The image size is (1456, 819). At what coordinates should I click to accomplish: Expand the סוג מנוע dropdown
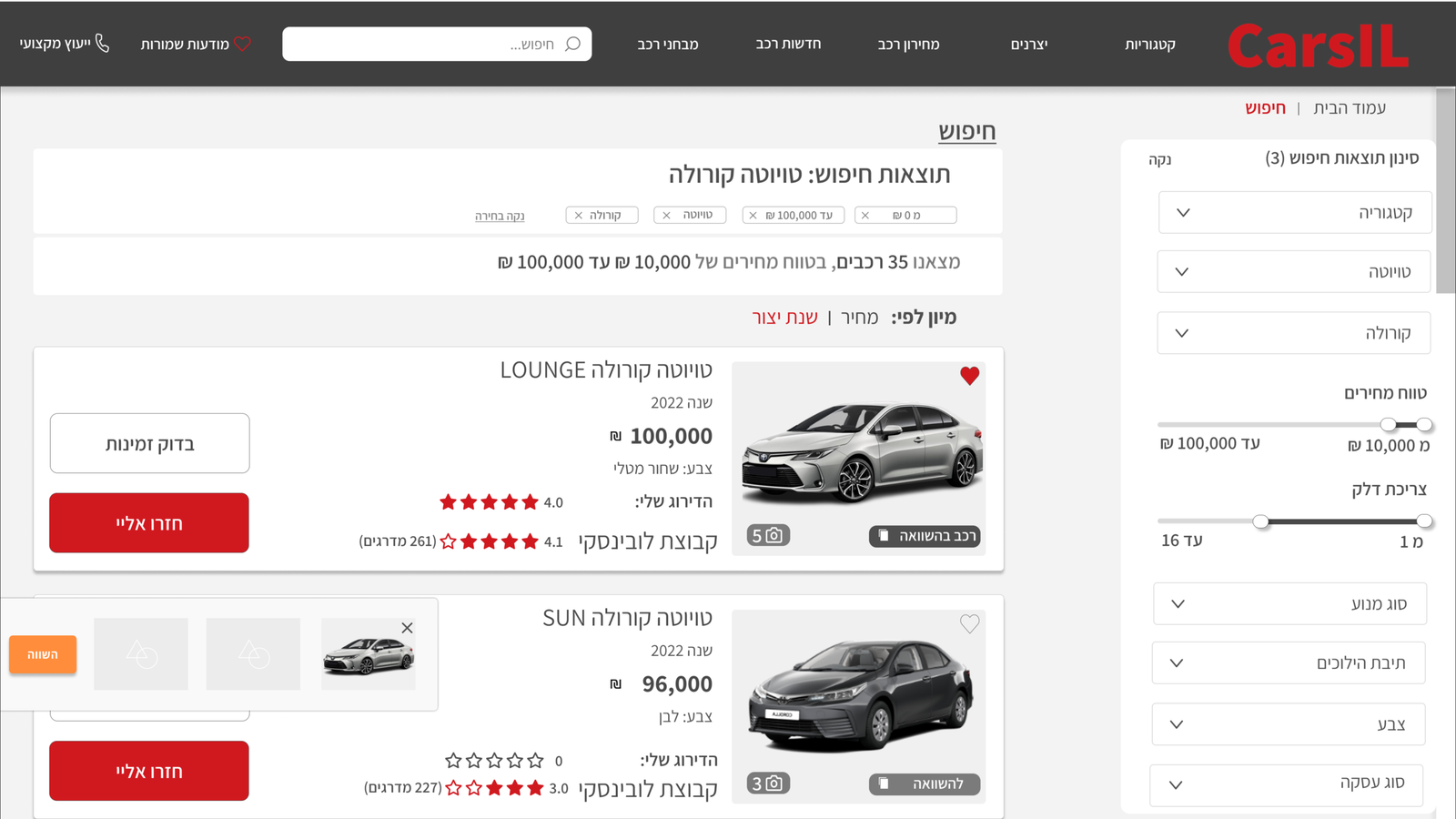click(x=1289, y=603)
